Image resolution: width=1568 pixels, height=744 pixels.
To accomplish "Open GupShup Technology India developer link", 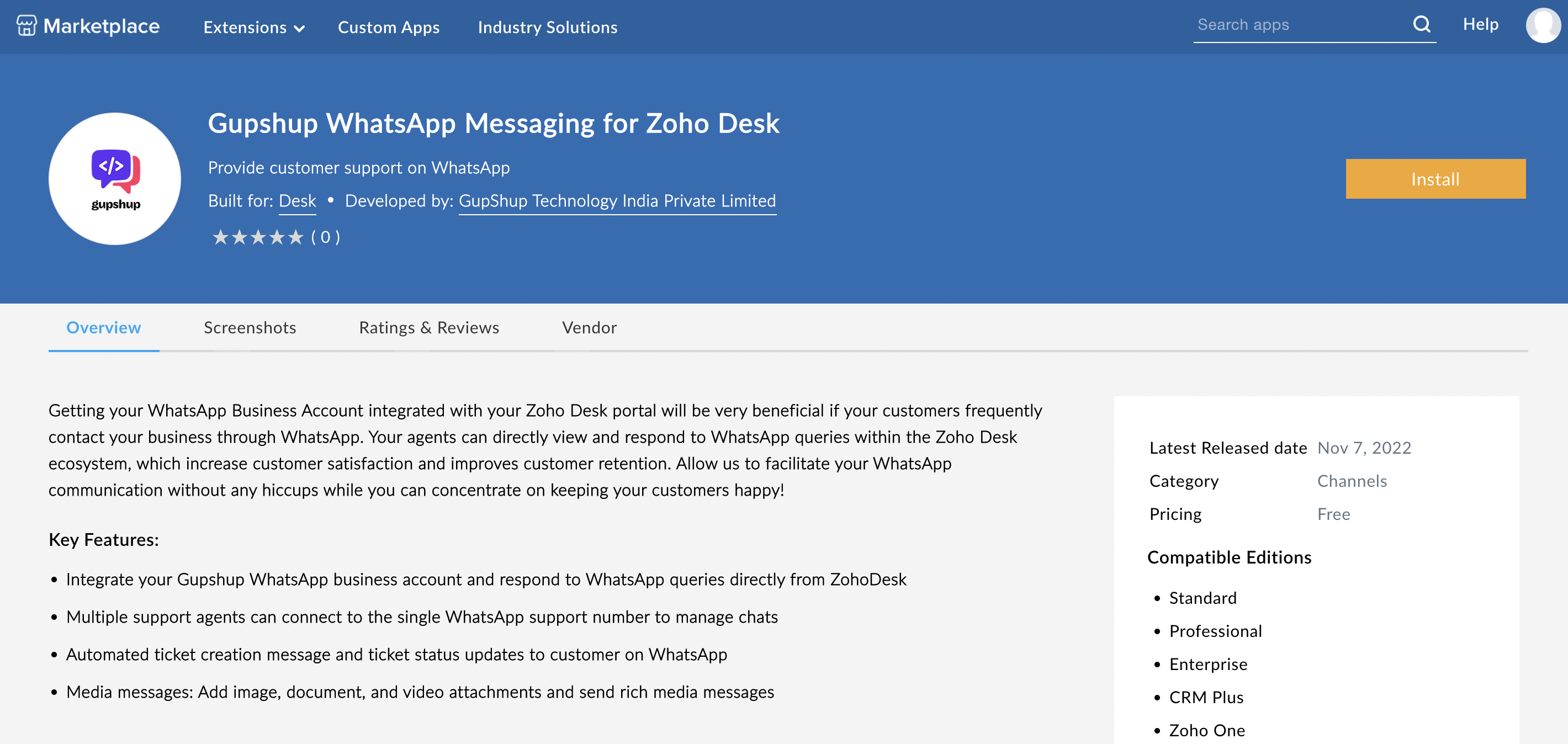I will [x=617, y=201].
